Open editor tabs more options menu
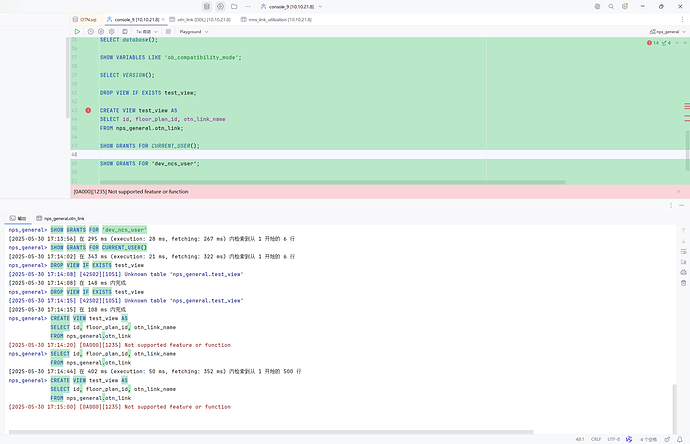Screen dimensions: 690x444 pyautogui.click(x=683, y=19)
